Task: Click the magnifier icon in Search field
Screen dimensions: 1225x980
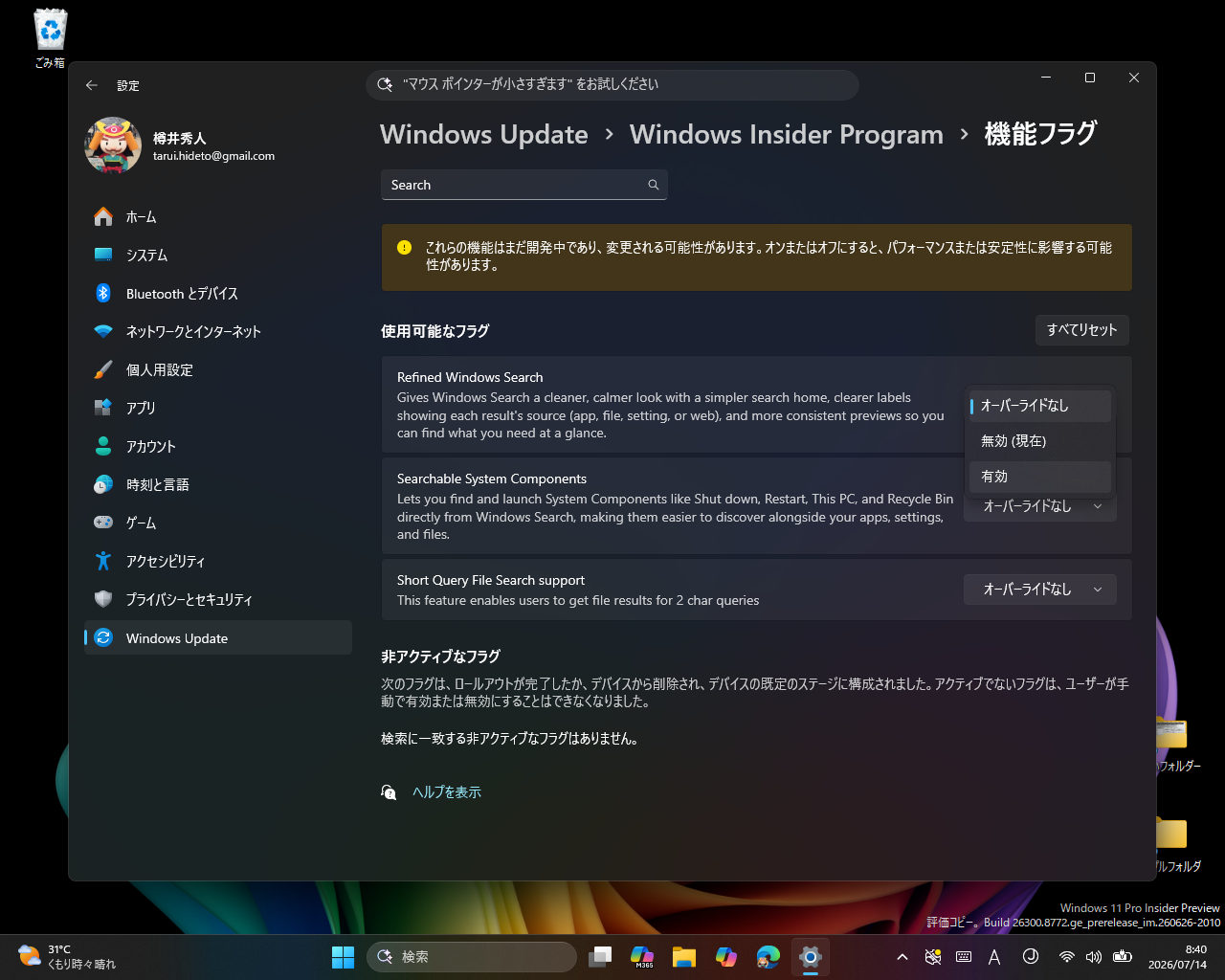Action: coord(654,185)
